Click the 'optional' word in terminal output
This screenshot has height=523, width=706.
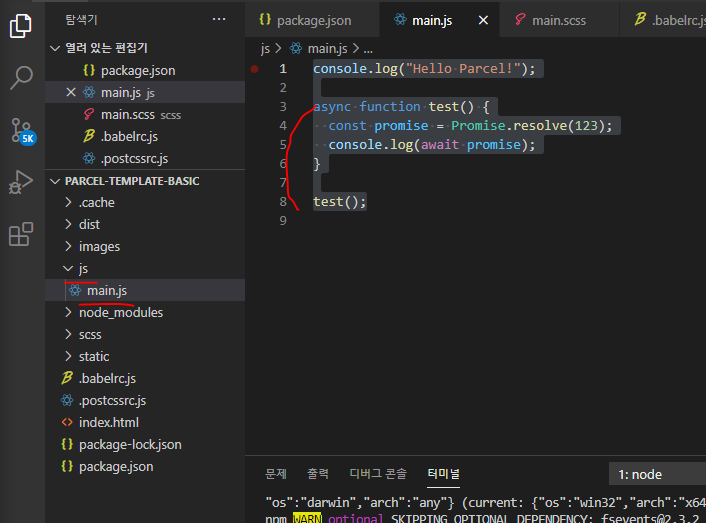(x=355, y=518)
